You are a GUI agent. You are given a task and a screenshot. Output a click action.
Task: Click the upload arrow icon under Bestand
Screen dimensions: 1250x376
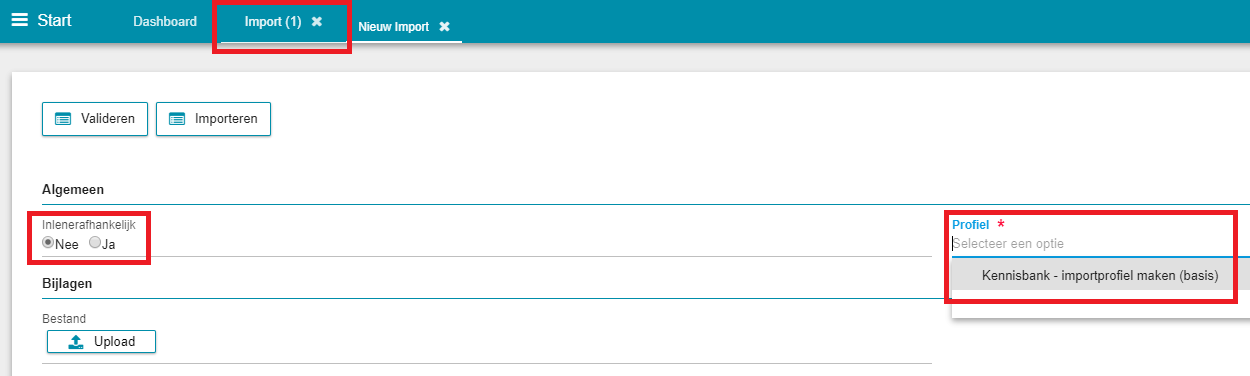76,342
